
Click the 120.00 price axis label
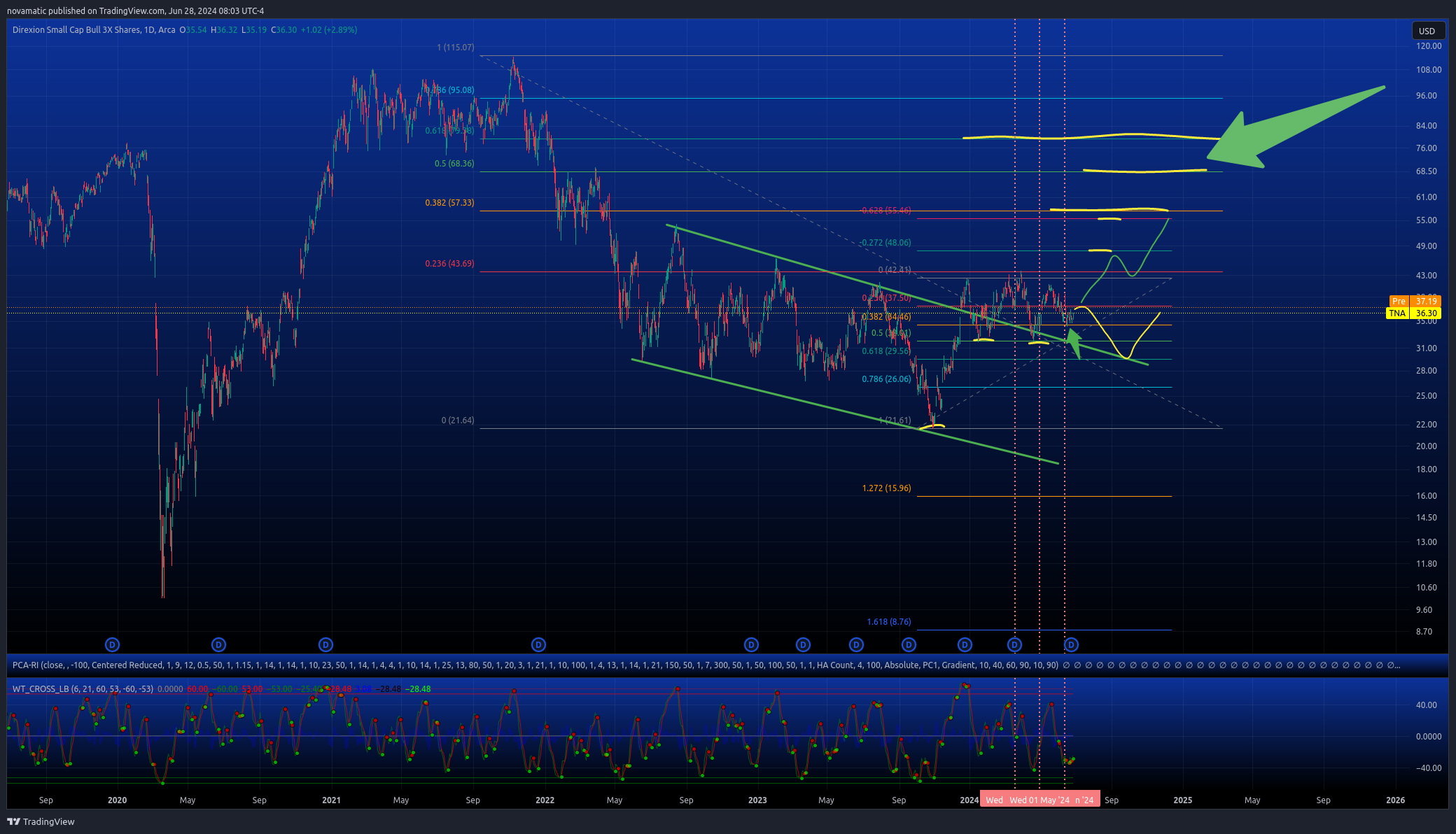[1429, 46]
